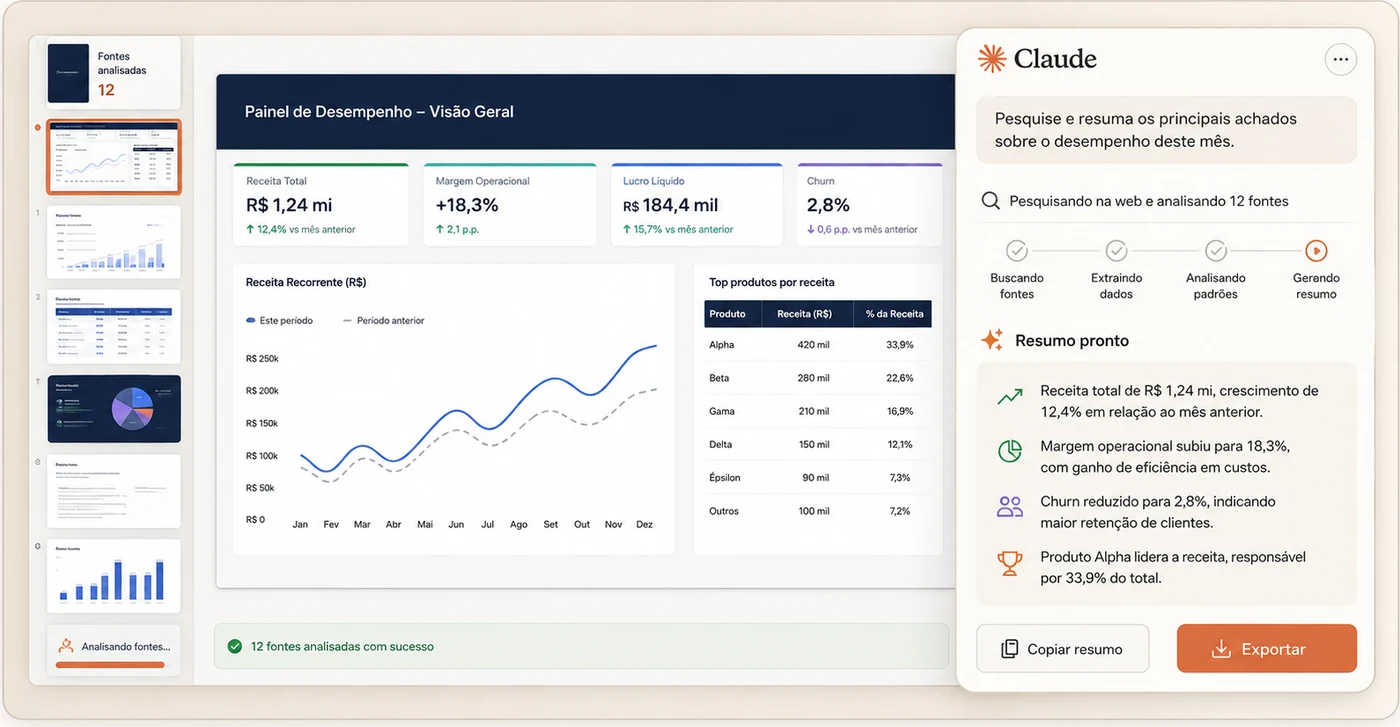Image resolution: width=1400 pixels, height=727 pixels.
Task: Click the Este período legend item
Action: click(x=279, y=321)
